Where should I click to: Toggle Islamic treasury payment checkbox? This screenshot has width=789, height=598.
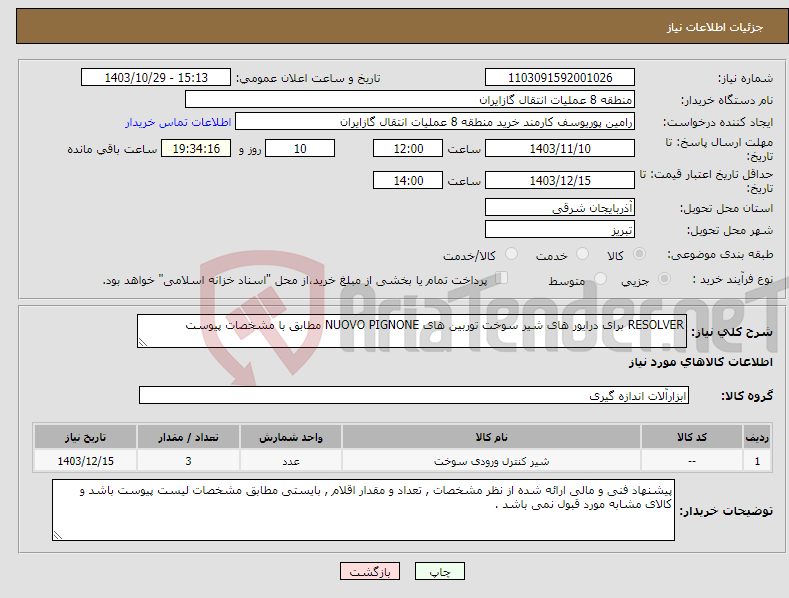(x=502, y=278)
